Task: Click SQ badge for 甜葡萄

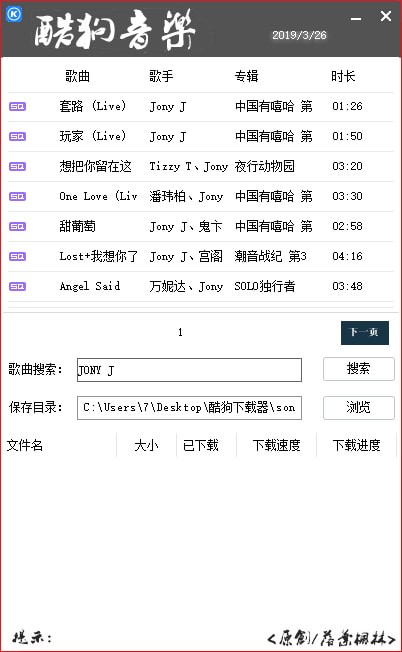Action: (17, 227)
